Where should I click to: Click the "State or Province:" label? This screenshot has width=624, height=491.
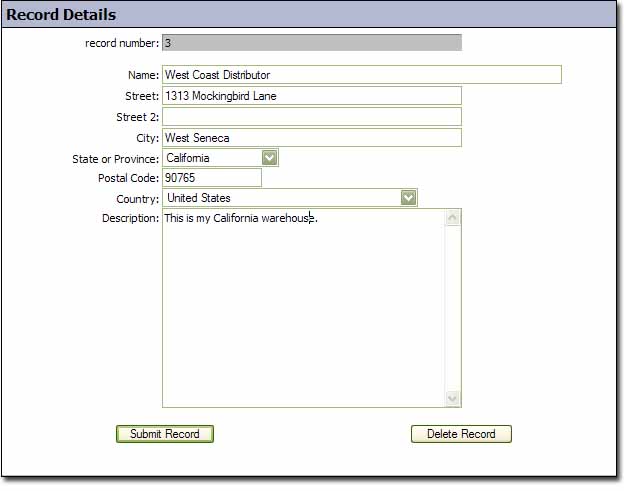pyautogui.click(x=115, y=159)
